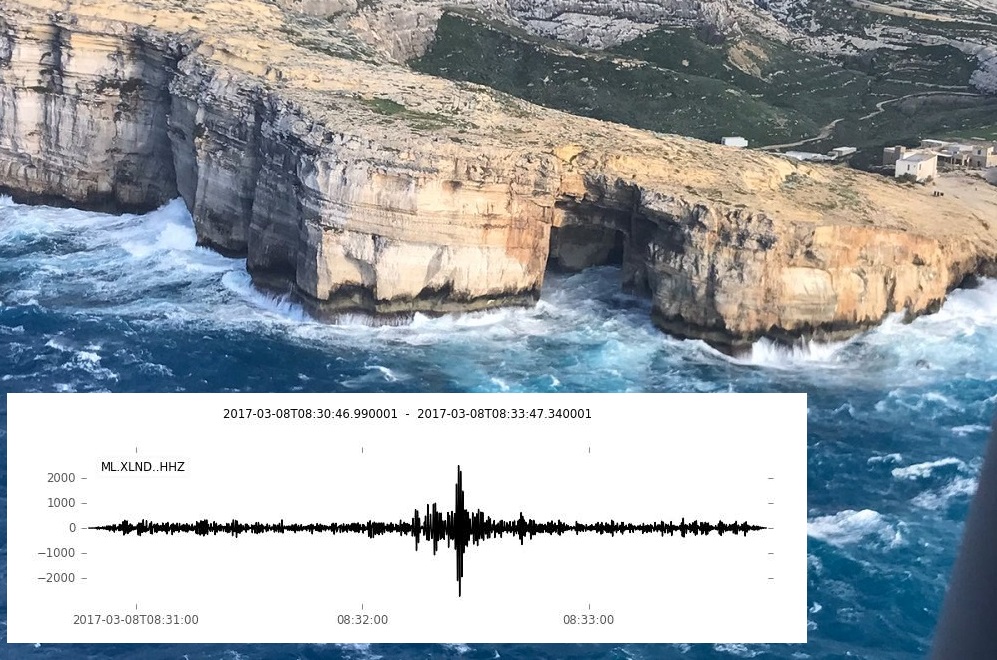
Task: Click the top tick mark above the waveform center
Action: pyautogui.click(x=362, y=449)
